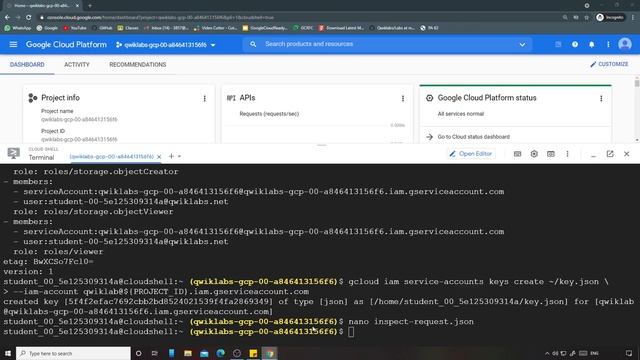This screenshot has width=640, height=360.
Task: Open File Explorer from the taskbar
Action: [188, 353]
